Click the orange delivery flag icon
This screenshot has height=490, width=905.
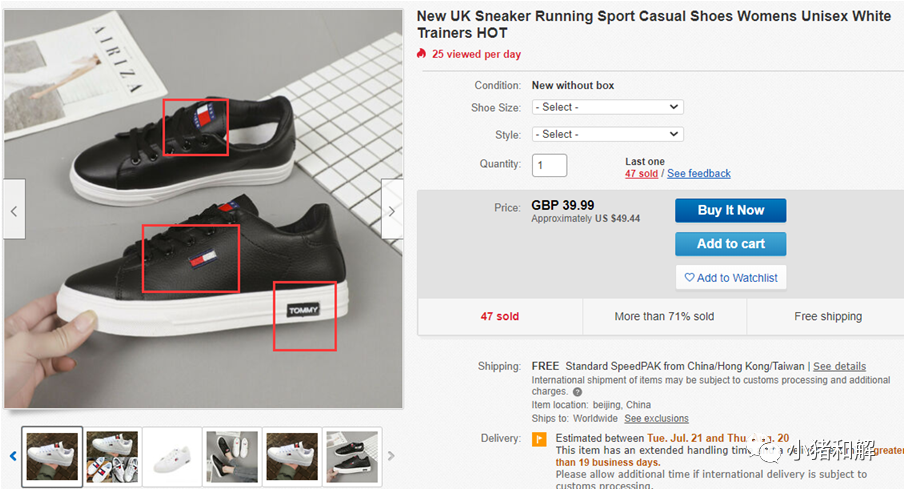[x=539, y=439]
